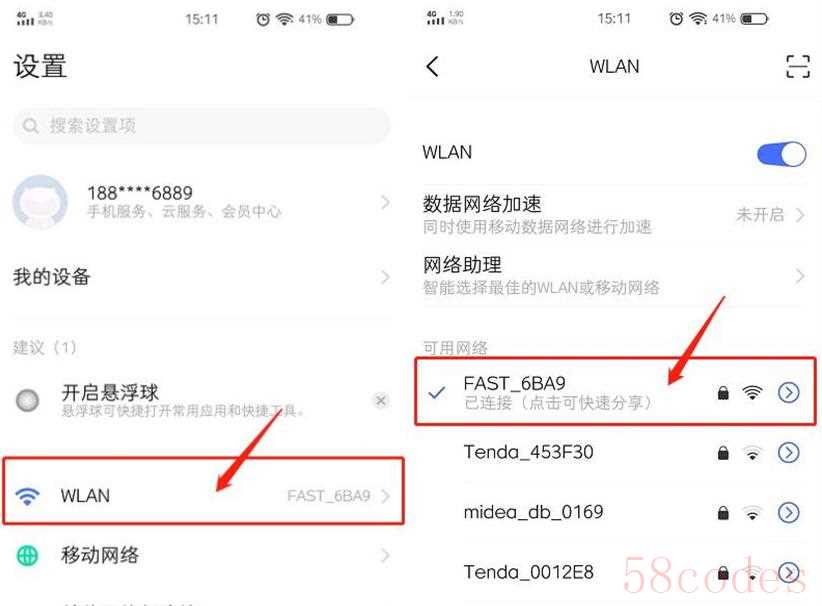Image resolution: width=822 pixels, height=606 pixels.
Task: Open the account row 188****6889
Action: point(201,202)
